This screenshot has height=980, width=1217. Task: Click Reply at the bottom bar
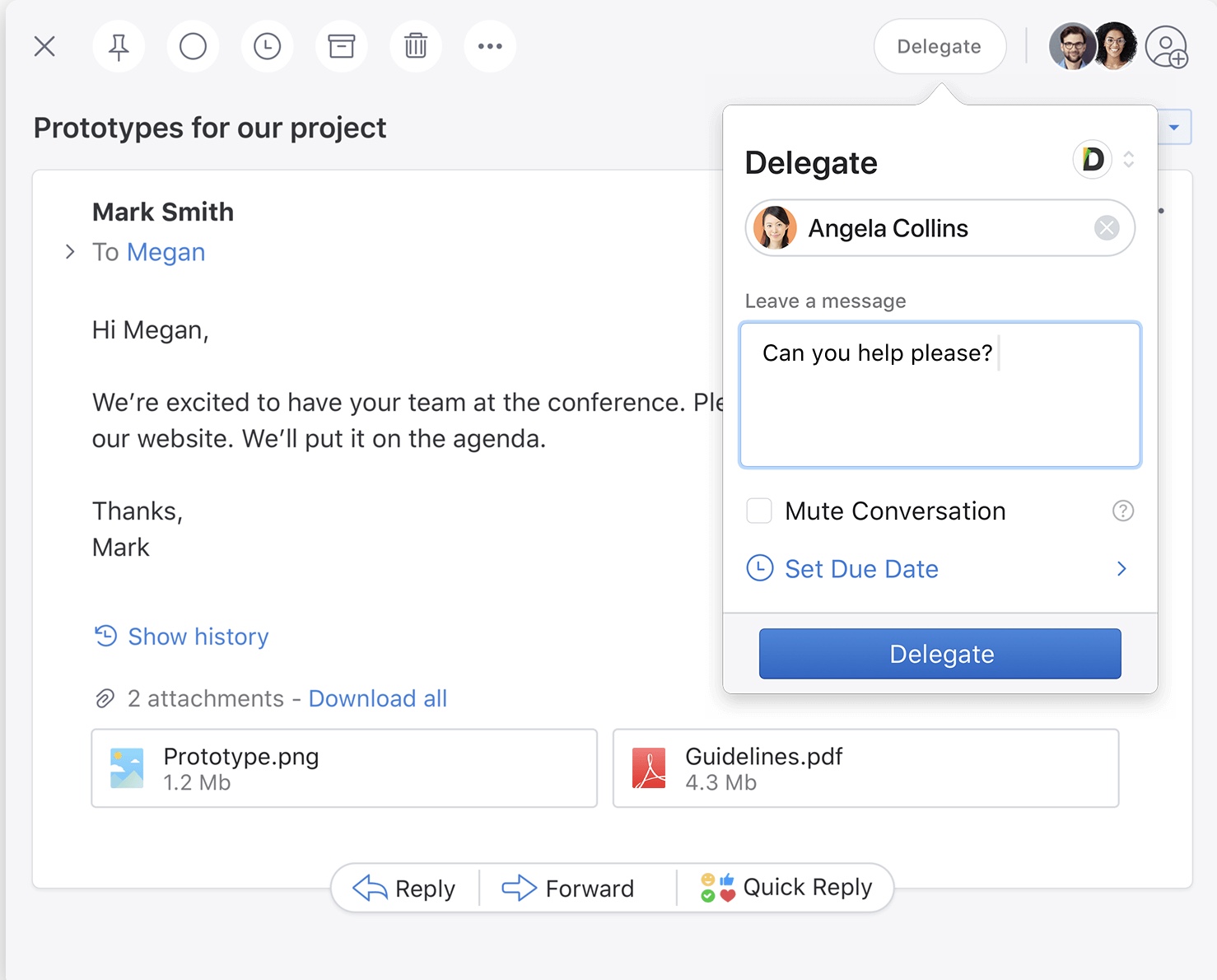(405, 889)
